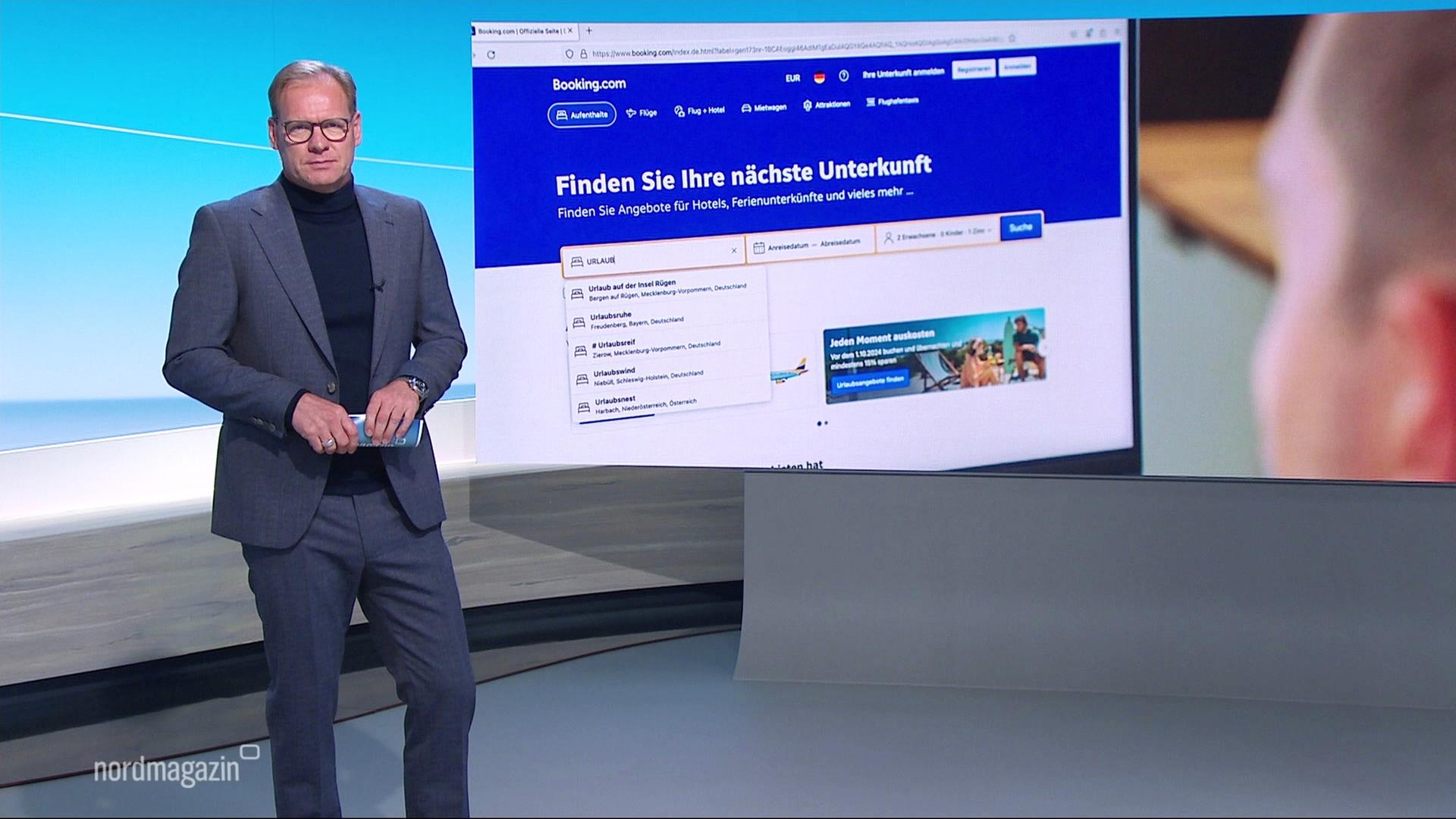Open the Flug + Hotel tab
Image resolution: width=1456 pixels, height=819 pixels.
[x=699, y=111]
